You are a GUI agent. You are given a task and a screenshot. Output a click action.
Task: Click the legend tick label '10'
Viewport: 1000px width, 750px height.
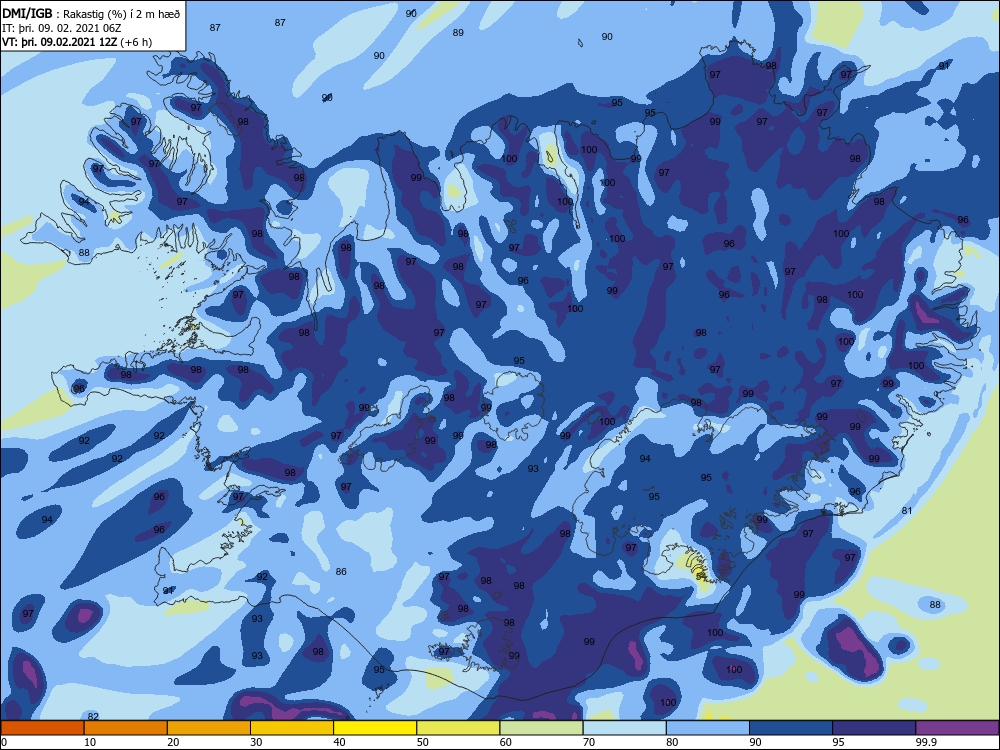(90, 742)
